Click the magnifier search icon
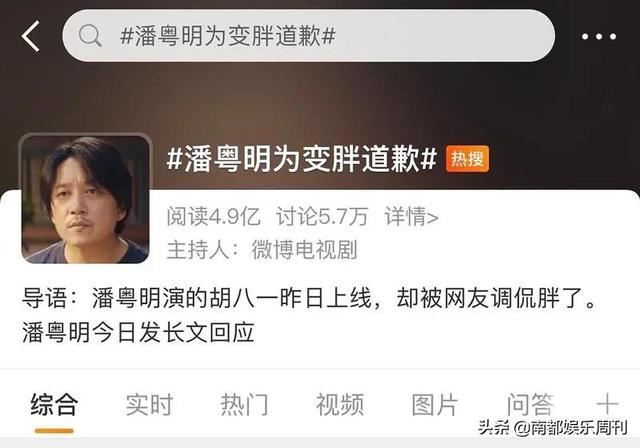 click(90, 35)
